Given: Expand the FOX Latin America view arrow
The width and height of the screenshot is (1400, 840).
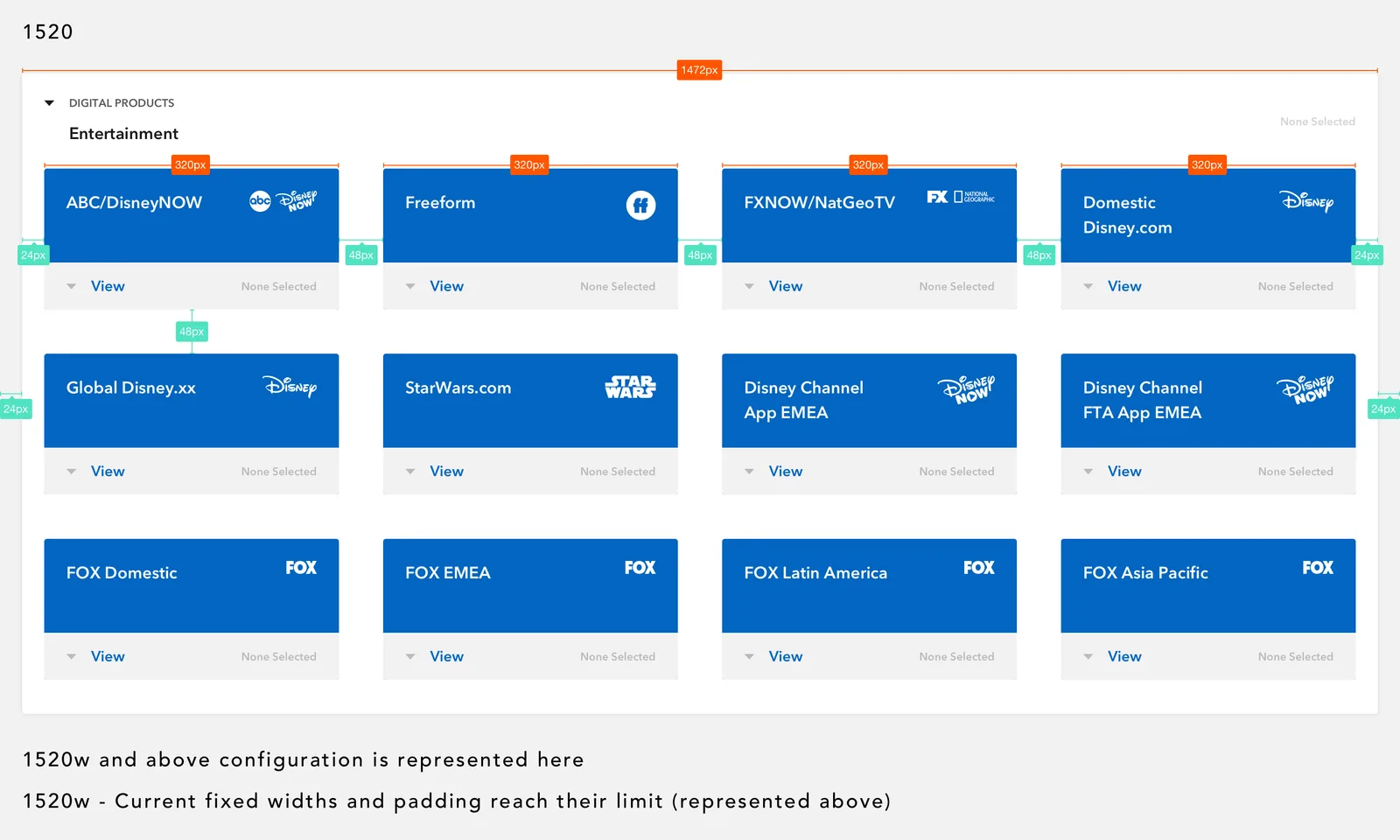Looking at the screenshot, I should coord(749,656).
